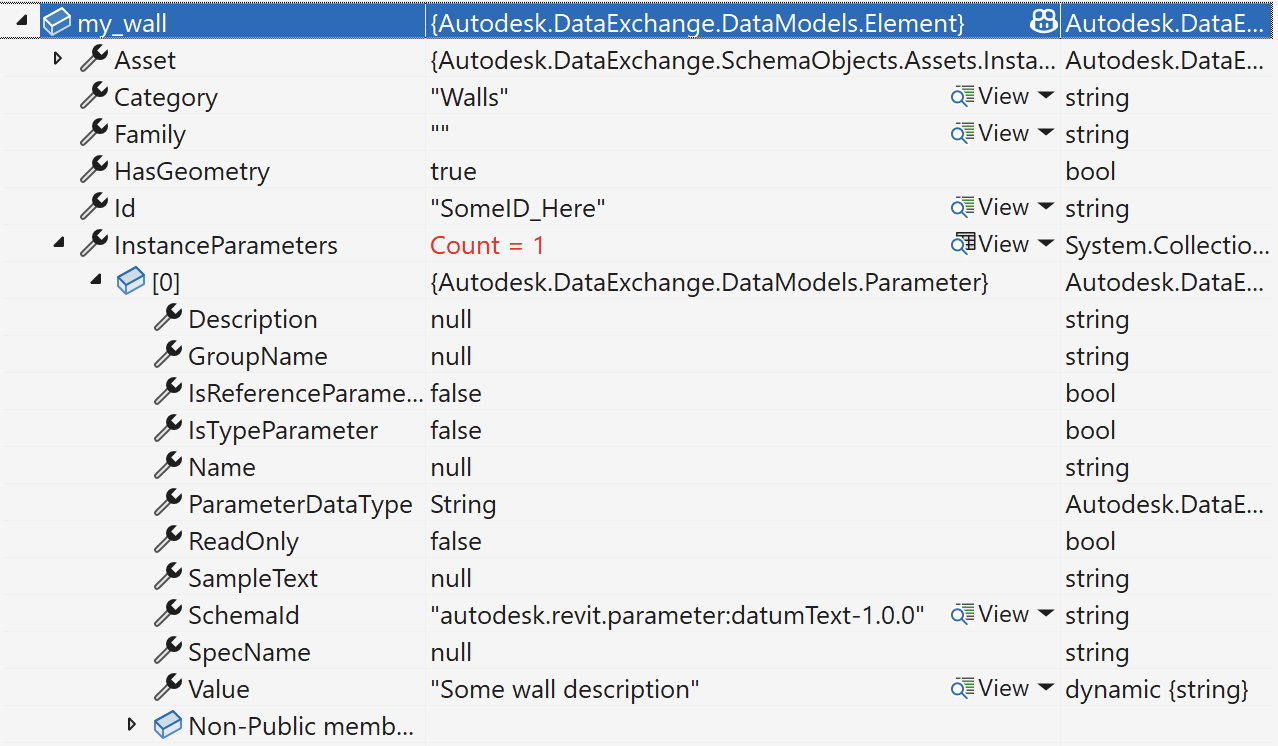Click the HasGeometry true value
The height and width of the screenshot is (746, 1278).
453,171
